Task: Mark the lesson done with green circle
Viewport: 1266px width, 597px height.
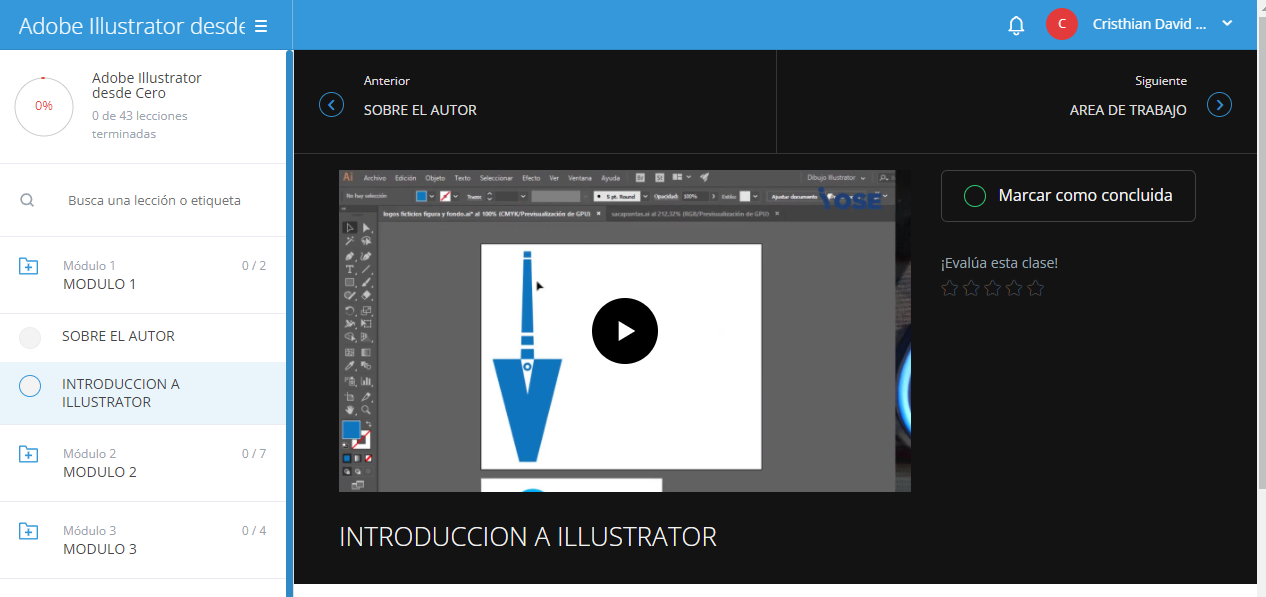Action: [x=974, y=196]
